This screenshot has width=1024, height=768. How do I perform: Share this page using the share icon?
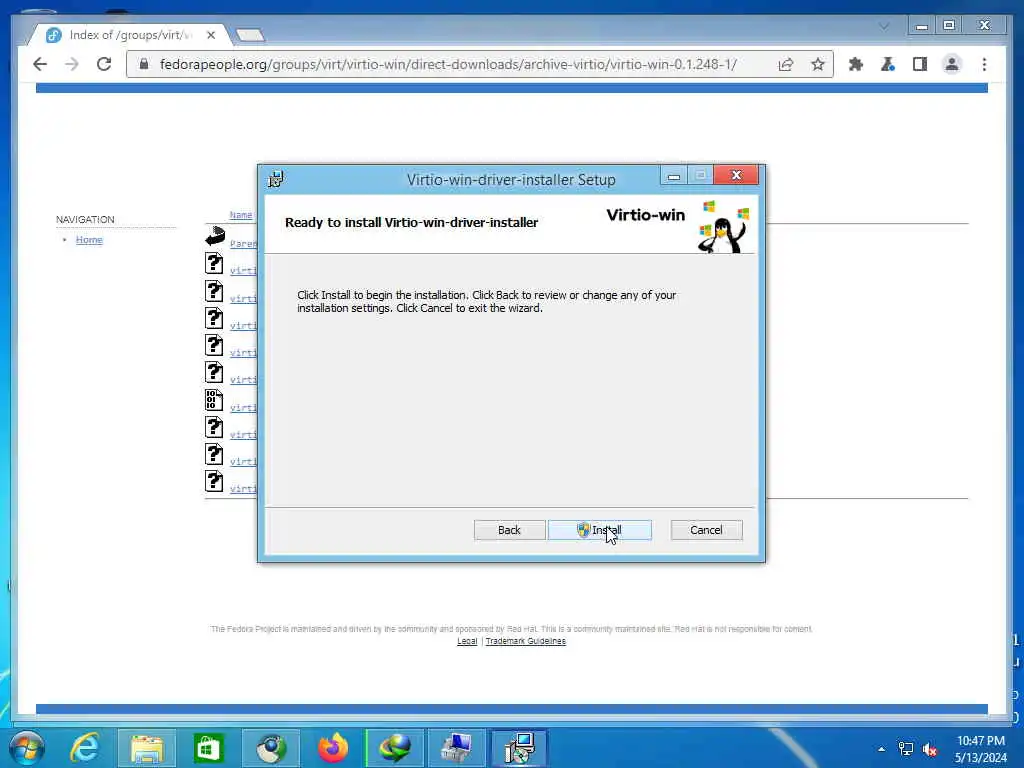coord(786,64)
